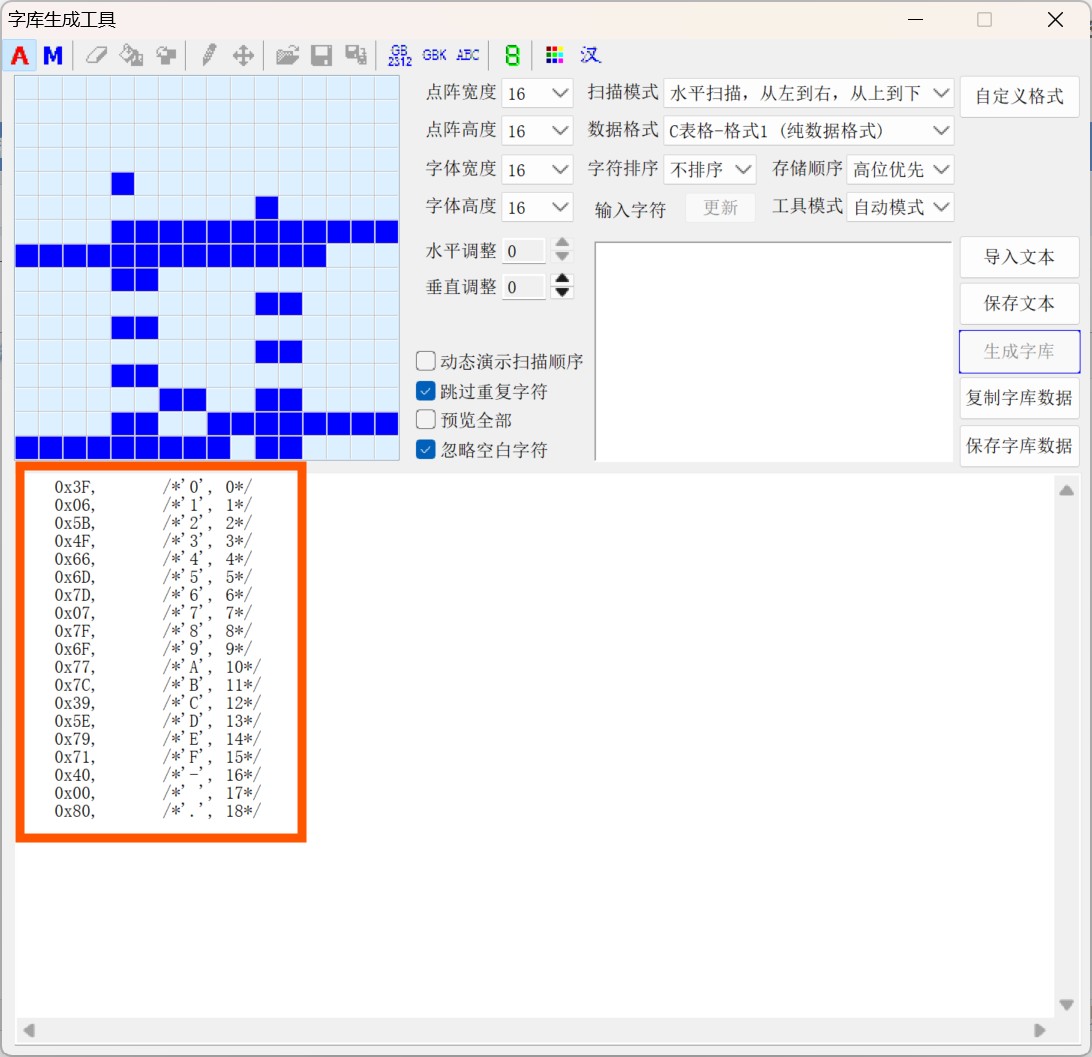Open the 点阵宽度 dropdown
The width and height of the screenshot is (1092, 1057).
[x=537, y=93]
